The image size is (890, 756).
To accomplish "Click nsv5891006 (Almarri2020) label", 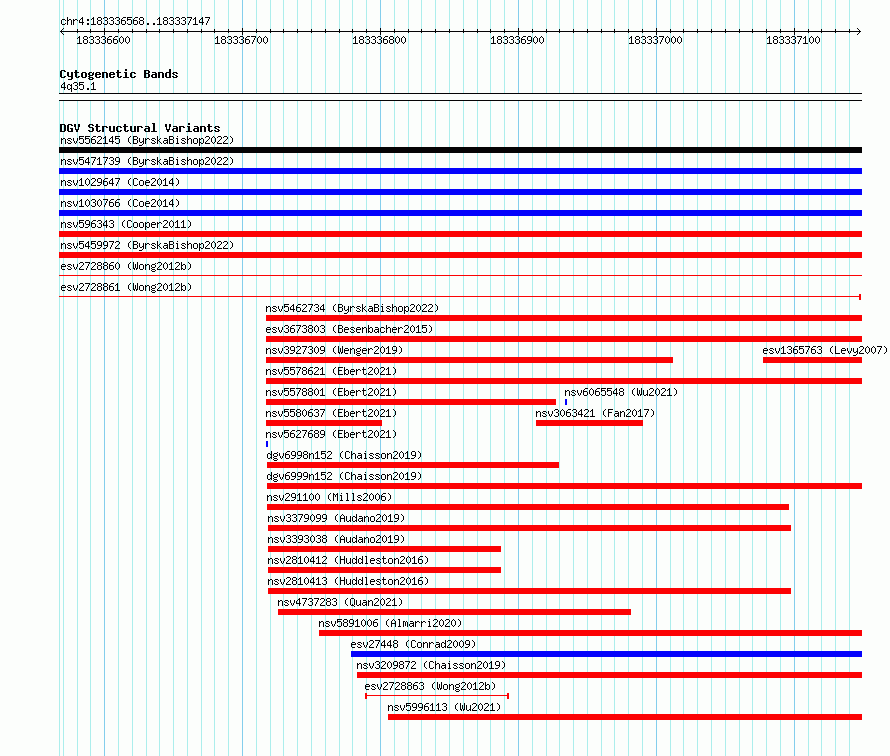I will pyautogui.click(x=390, y=623).
